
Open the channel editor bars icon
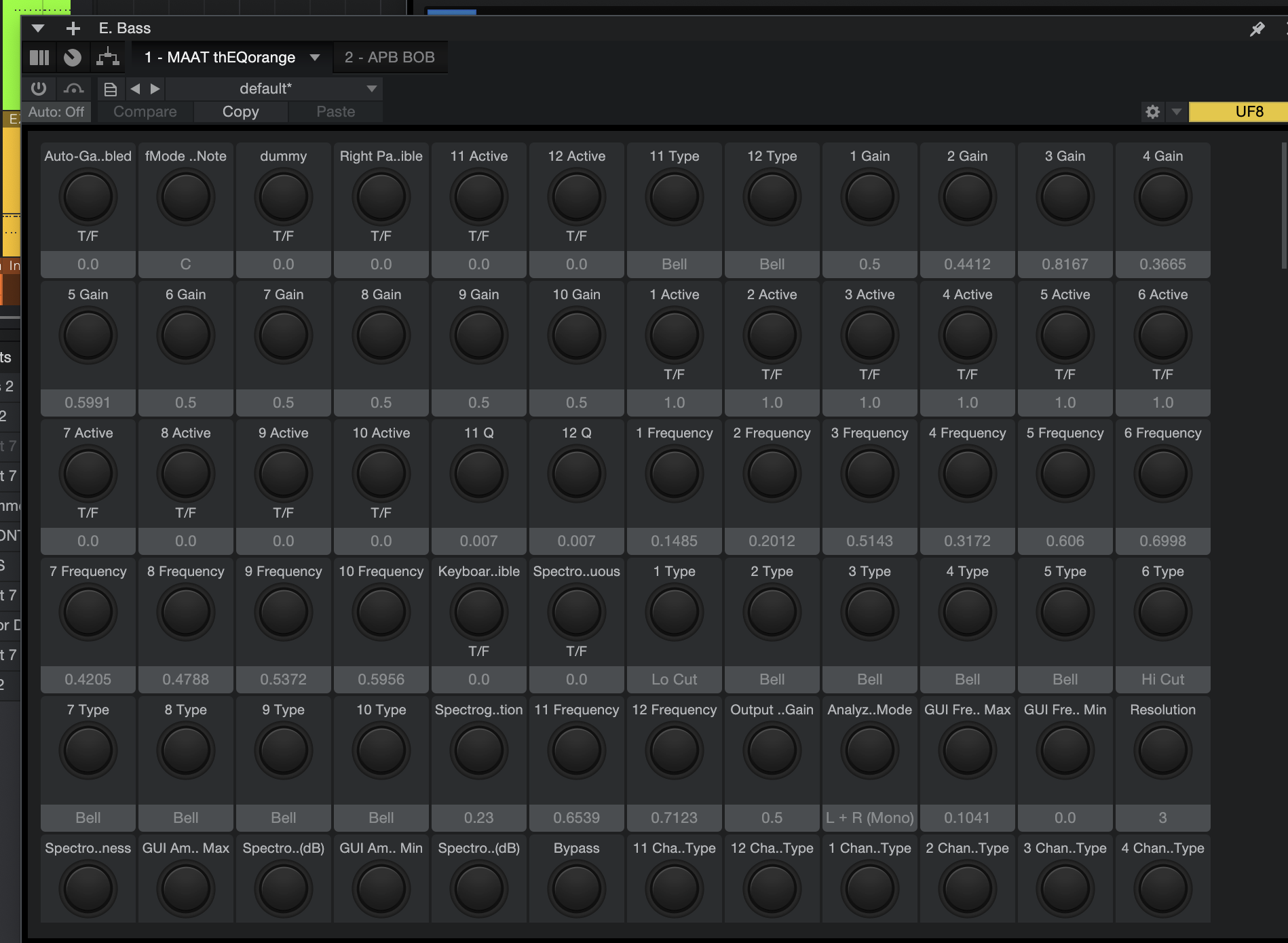[x=39, y=58]
